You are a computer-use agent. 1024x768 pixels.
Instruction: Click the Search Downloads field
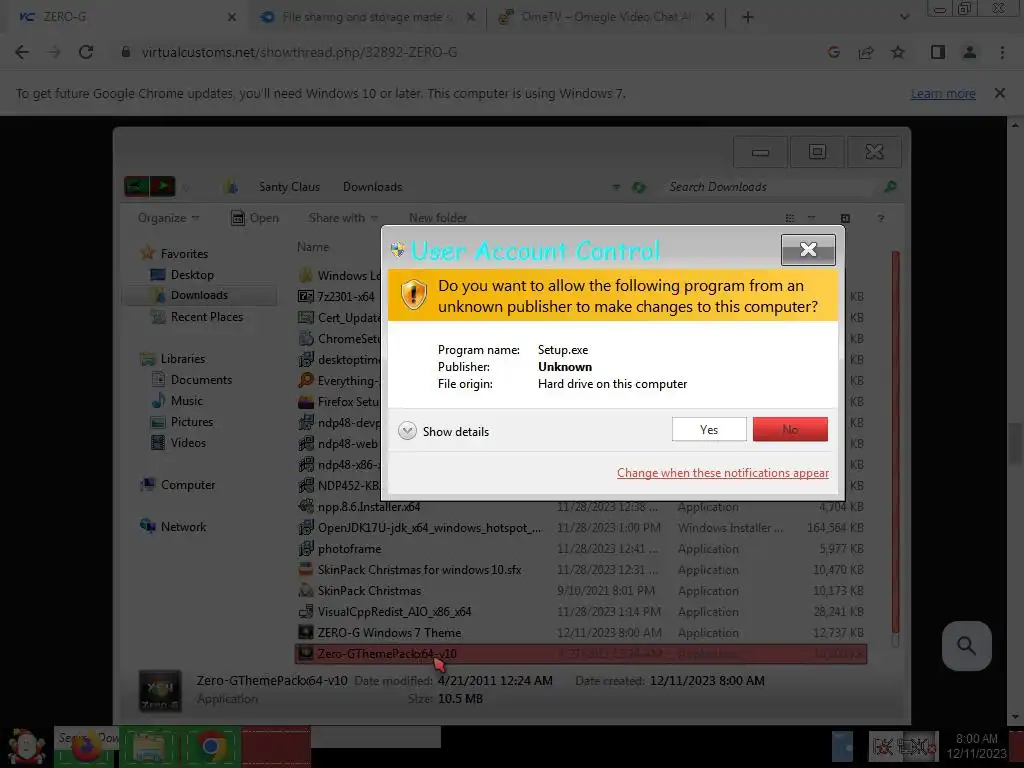pos(771,187)
